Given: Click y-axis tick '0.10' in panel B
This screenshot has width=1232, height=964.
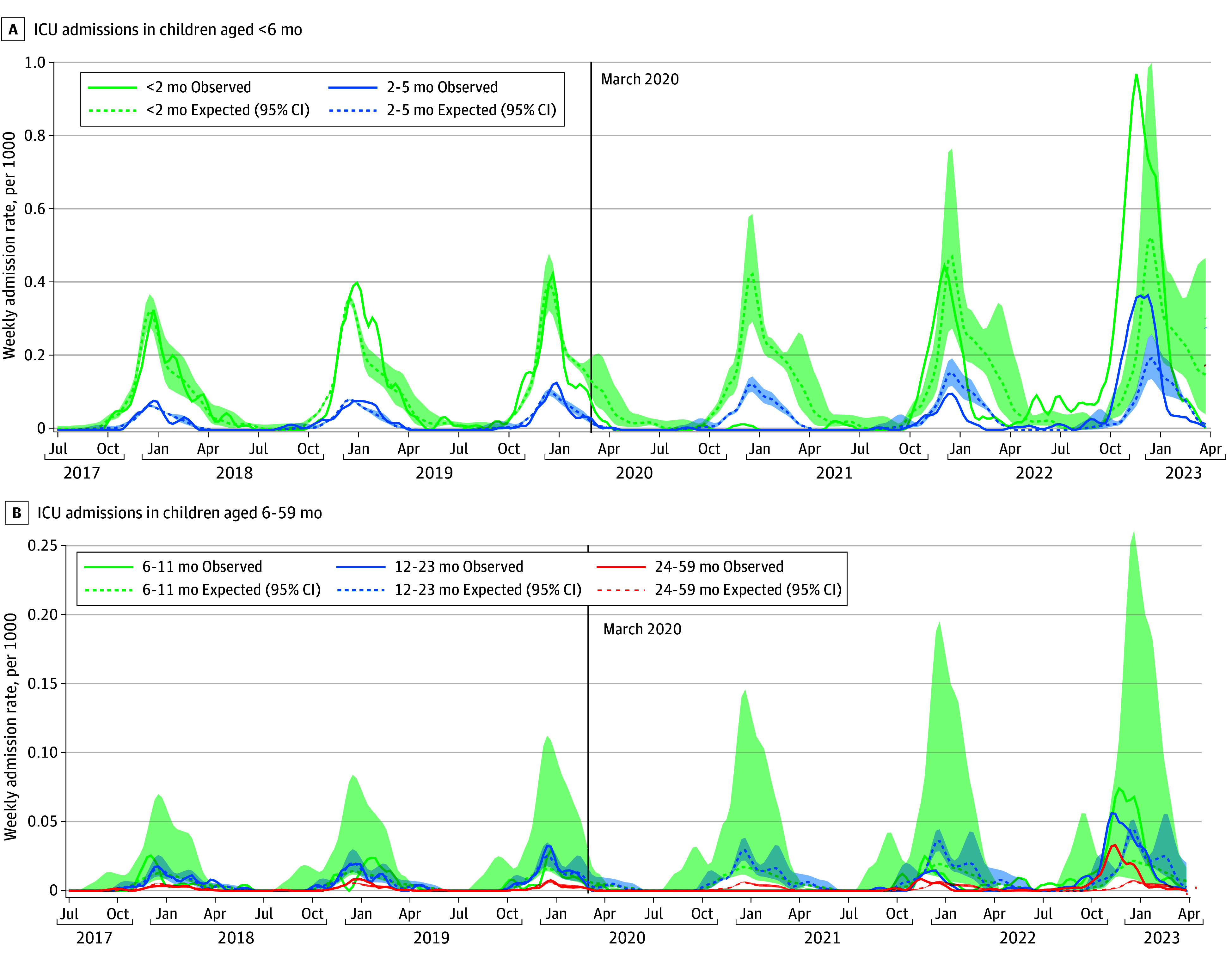Looking at the screenshot, I should click(x=43, y=752).
